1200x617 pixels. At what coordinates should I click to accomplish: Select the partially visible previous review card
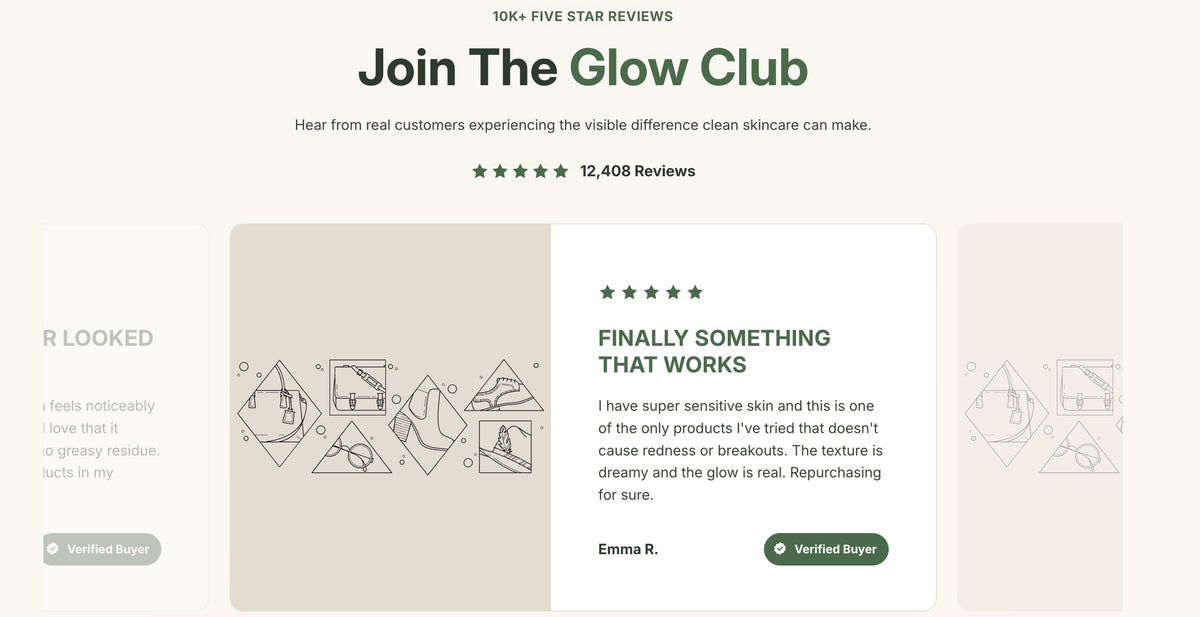(126, 417)
